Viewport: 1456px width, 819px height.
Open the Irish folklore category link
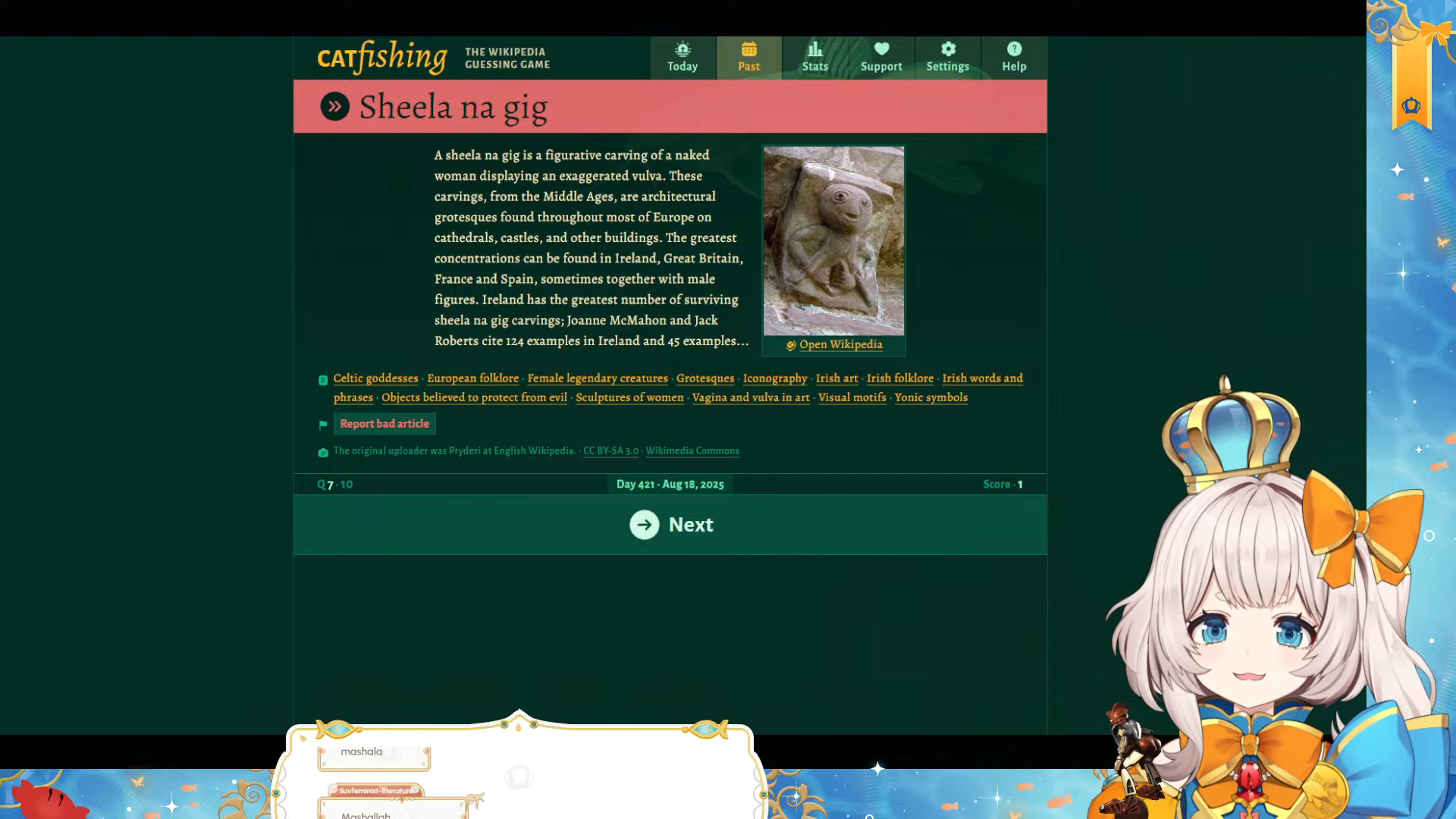coord(899,378)
